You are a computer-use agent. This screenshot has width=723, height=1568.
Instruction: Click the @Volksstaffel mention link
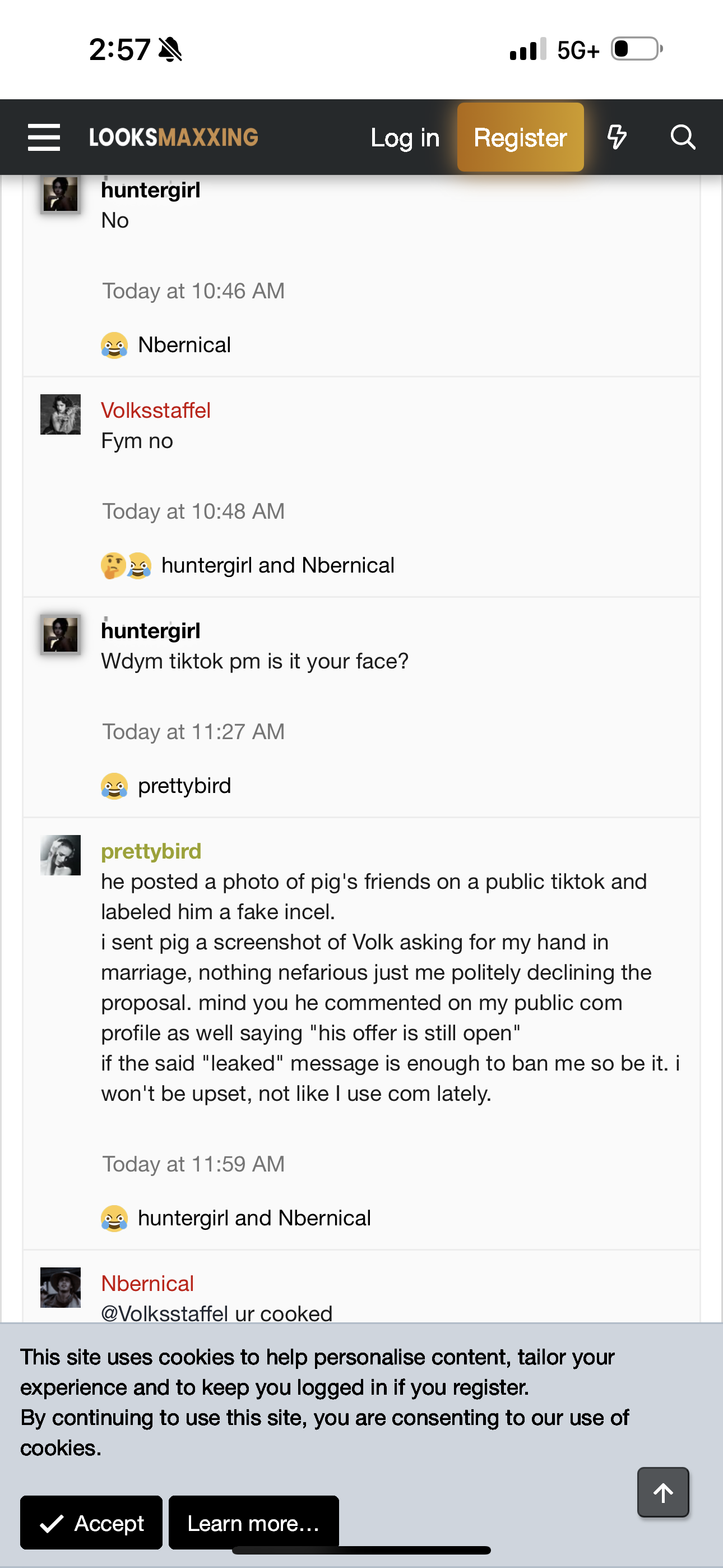click(x=164, y=1313)
